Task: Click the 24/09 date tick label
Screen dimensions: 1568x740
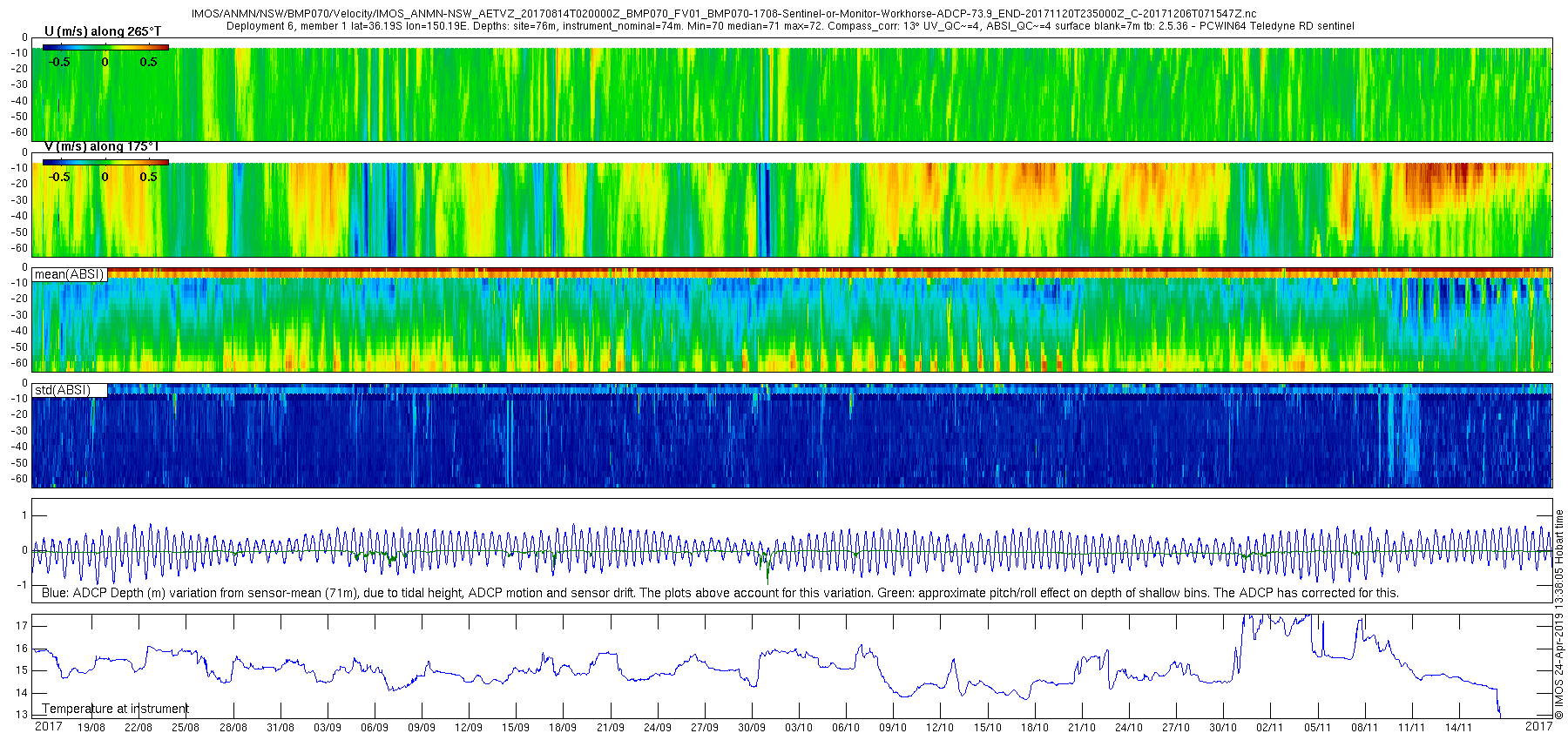Action: point(658,728)
